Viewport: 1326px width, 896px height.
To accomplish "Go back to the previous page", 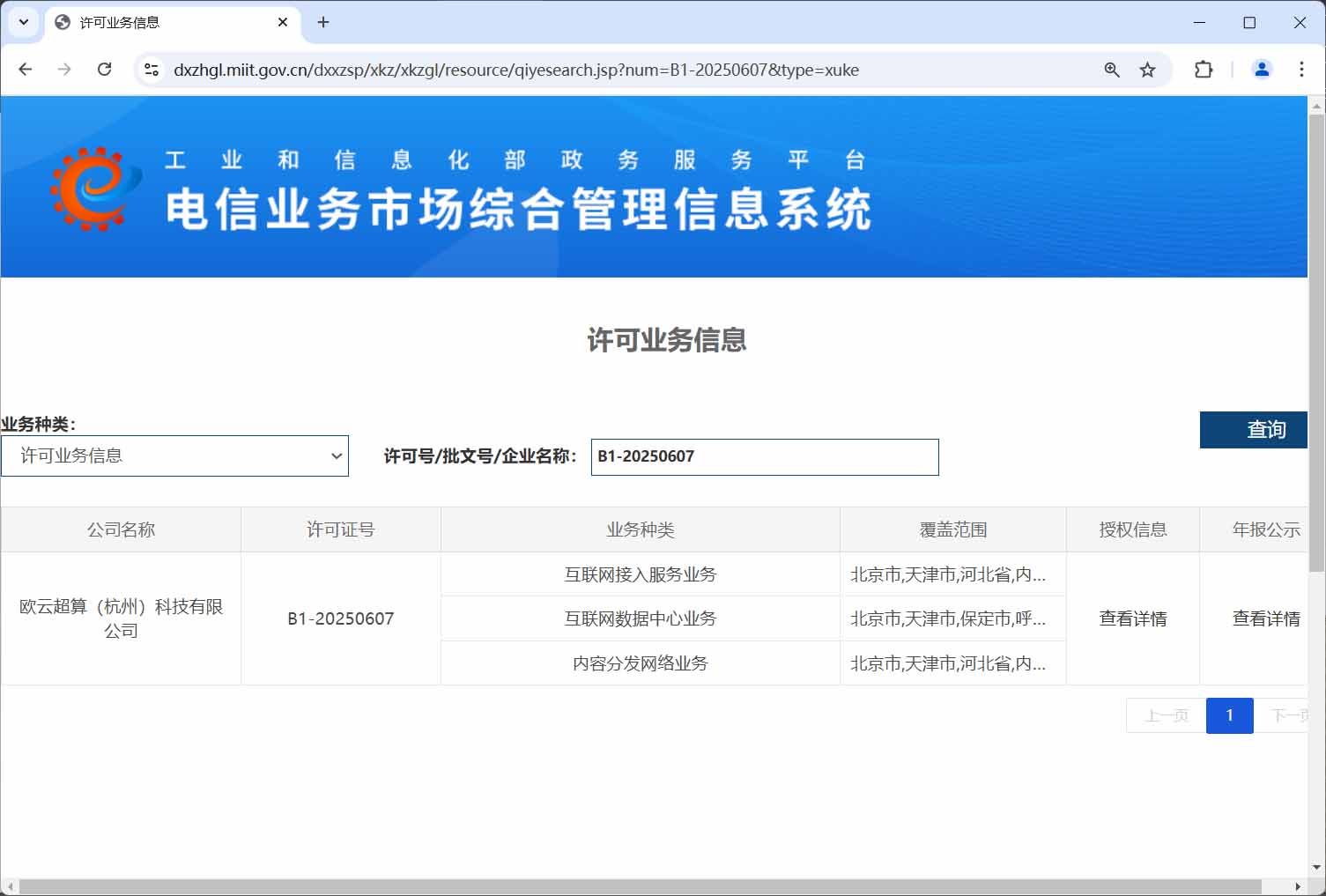I will point(26,70).
